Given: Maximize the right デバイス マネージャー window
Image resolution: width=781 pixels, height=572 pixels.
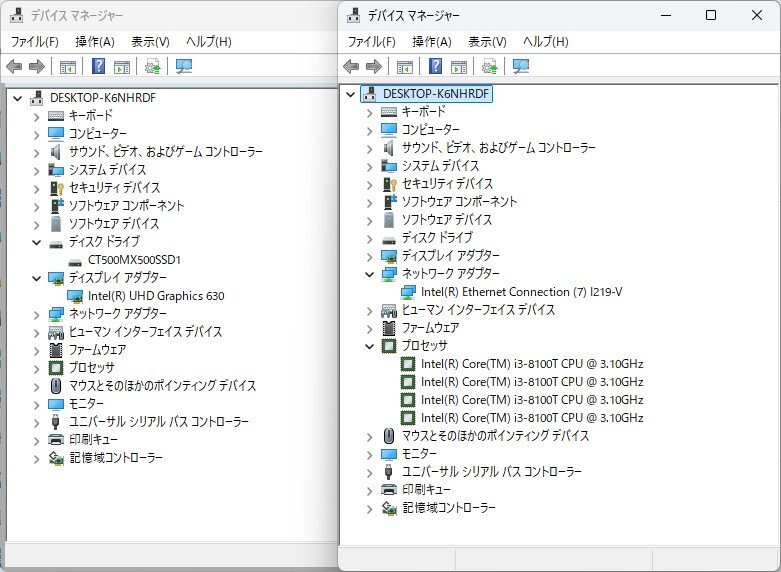Looking at the screenshot, I should [711, 15].
